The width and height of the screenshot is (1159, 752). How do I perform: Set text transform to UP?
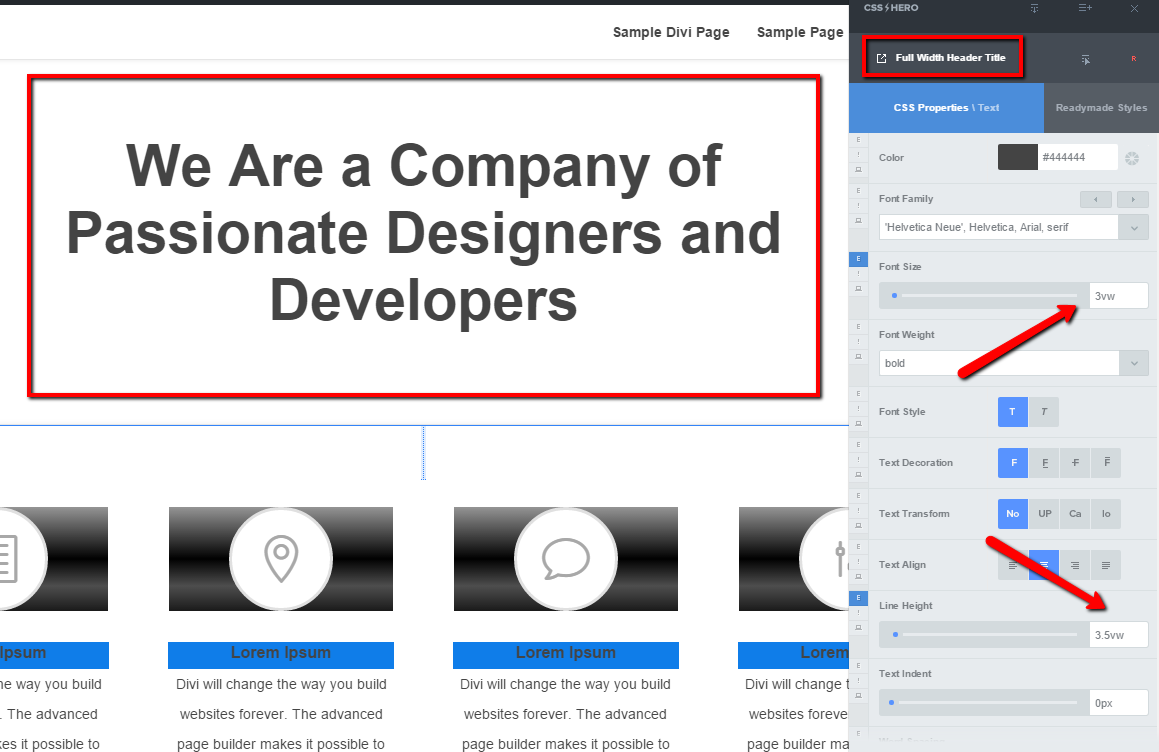coord(1044,514)
